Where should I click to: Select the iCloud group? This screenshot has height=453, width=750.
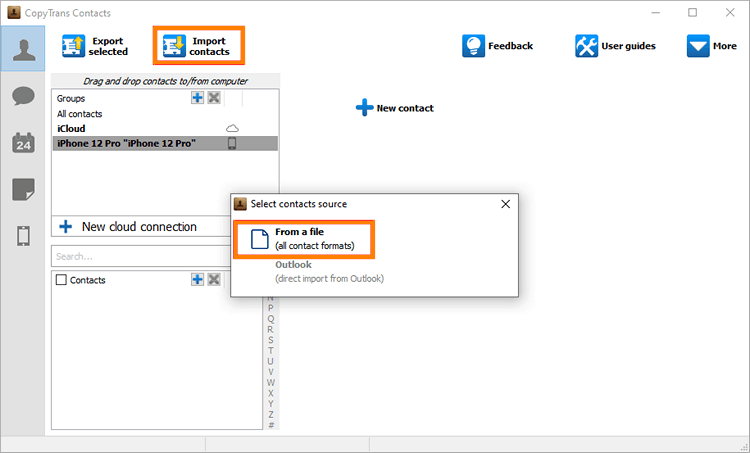pyautogui.click(x=72, y=129)
